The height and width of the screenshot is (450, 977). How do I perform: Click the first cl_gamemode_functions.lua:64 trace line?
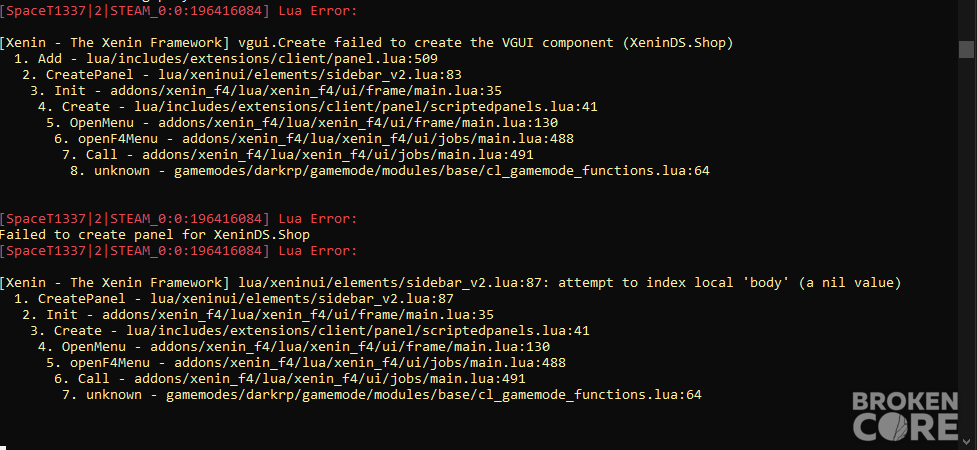click(x=390, y=171)
